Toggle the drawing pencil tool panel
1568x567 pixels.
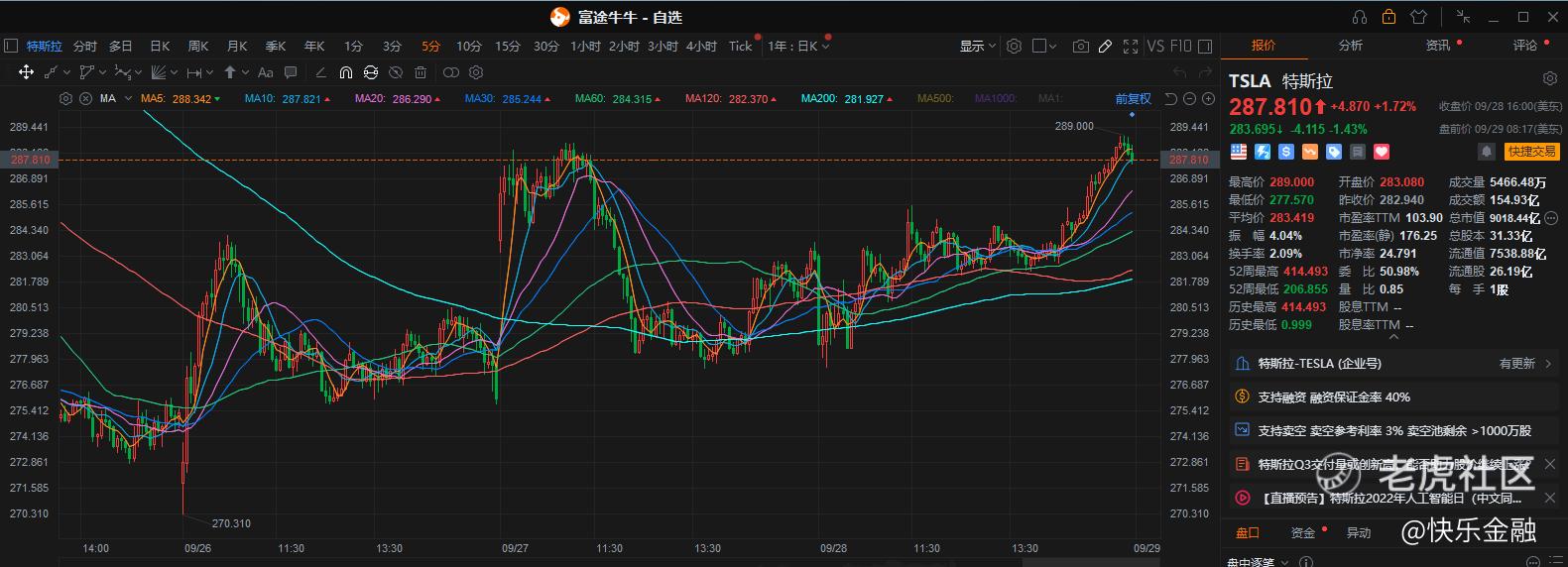coord(1105,46)
